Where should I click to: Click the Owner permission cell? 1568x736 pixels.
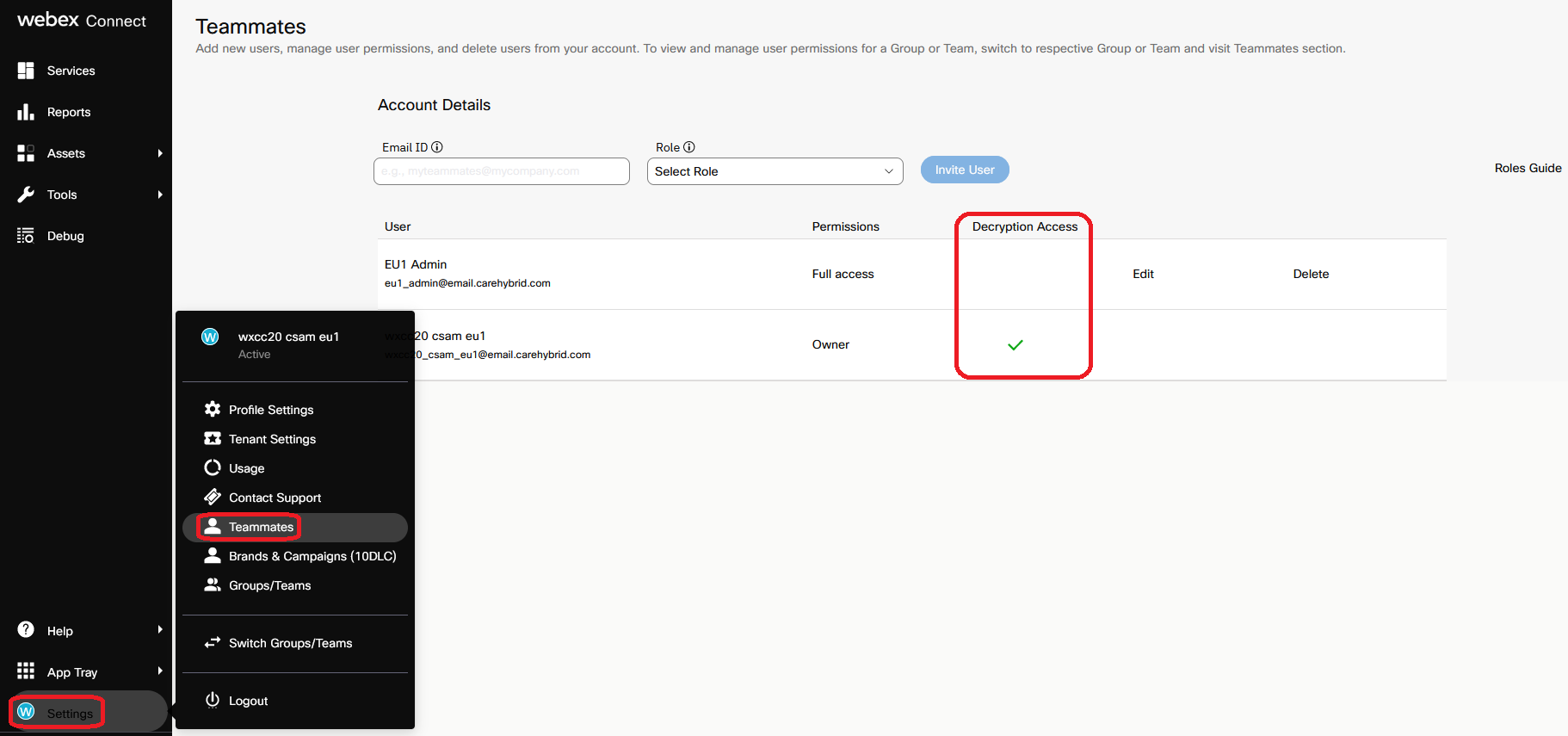[830, 344]
